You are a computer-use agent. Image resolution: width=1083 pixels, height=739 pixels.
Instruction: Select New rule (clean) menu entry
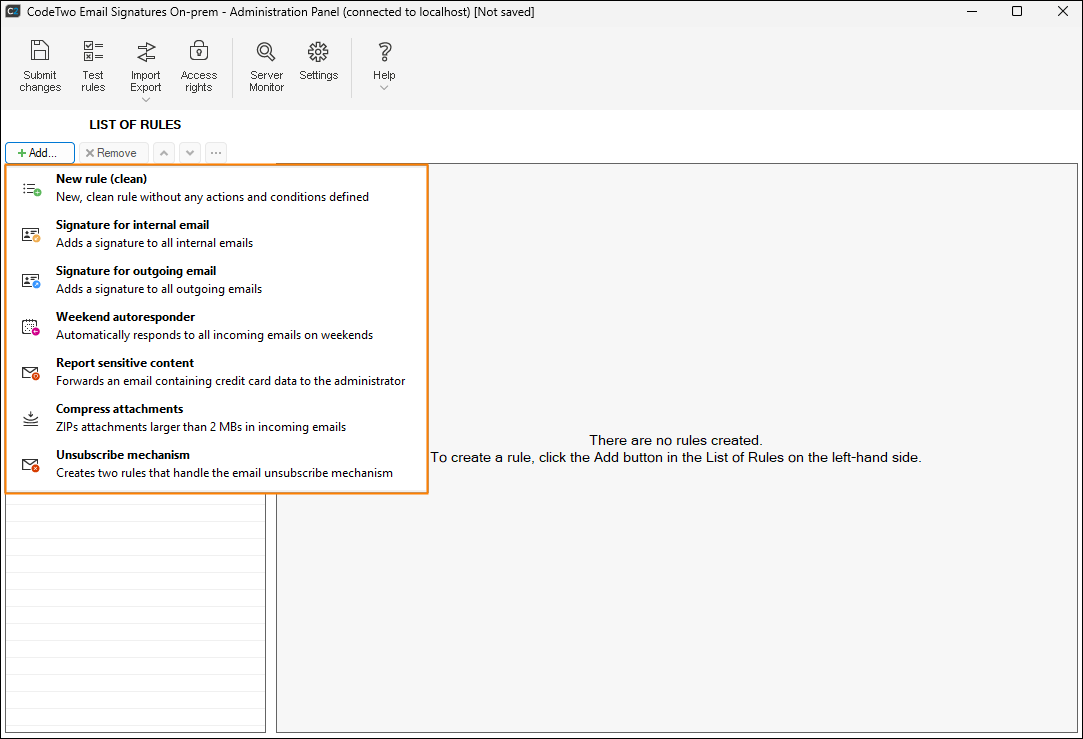click(x=102, y=179)
